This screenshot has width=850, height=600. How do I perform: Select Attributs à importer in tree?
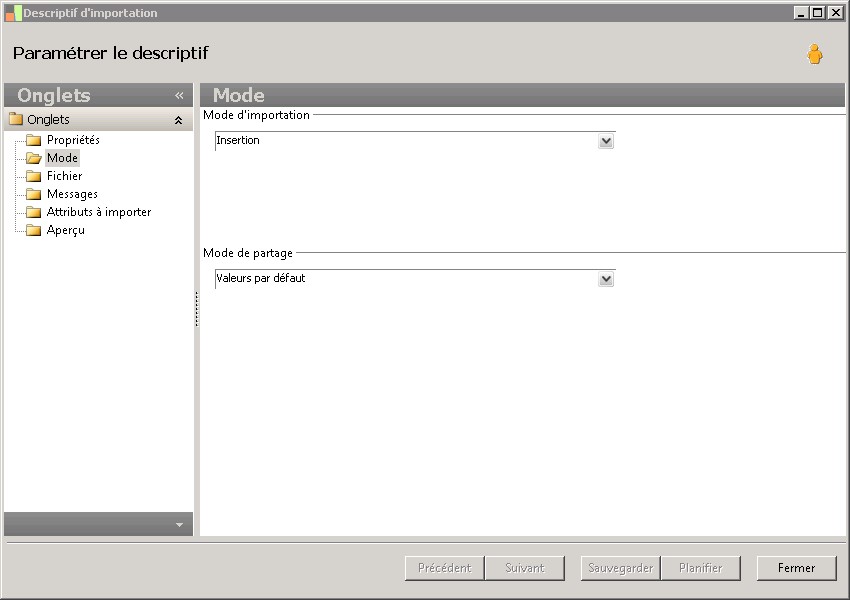99,212
